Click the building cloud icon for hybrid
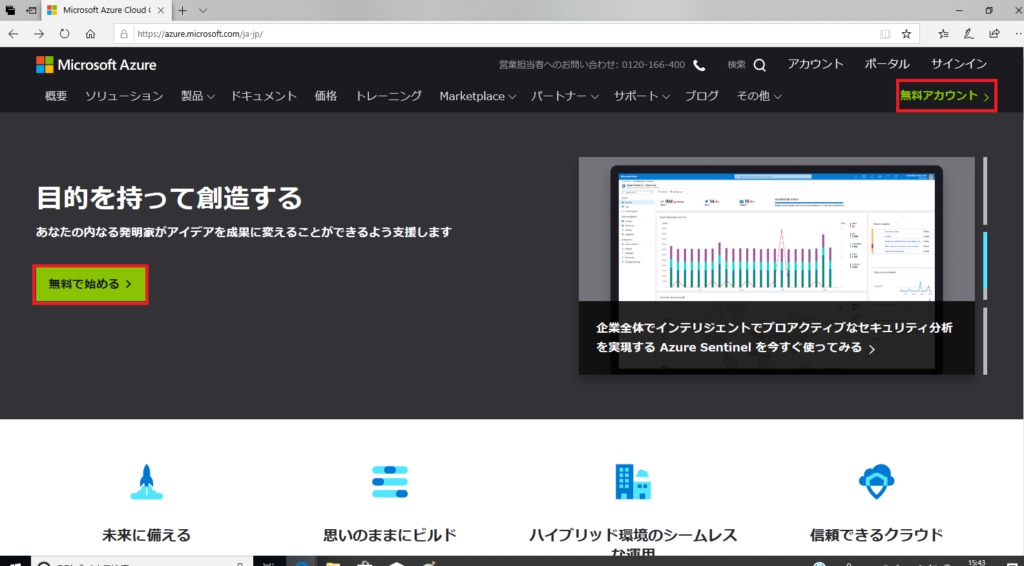This screenshot has width=1024, height=566. point(633,482)
